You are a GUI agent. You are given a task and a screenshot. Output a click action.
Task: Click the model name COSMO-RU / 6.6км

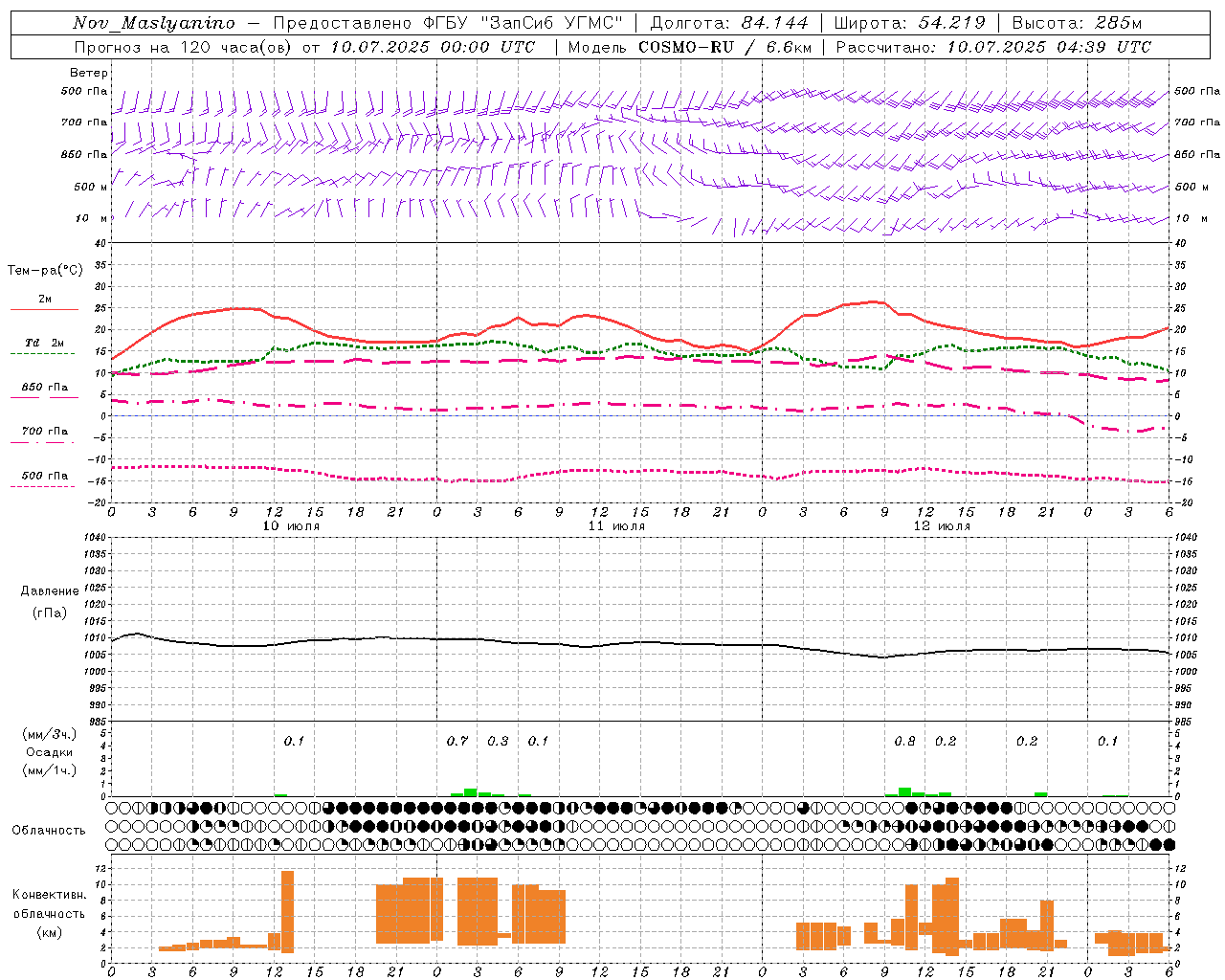[x=724, y=47]
